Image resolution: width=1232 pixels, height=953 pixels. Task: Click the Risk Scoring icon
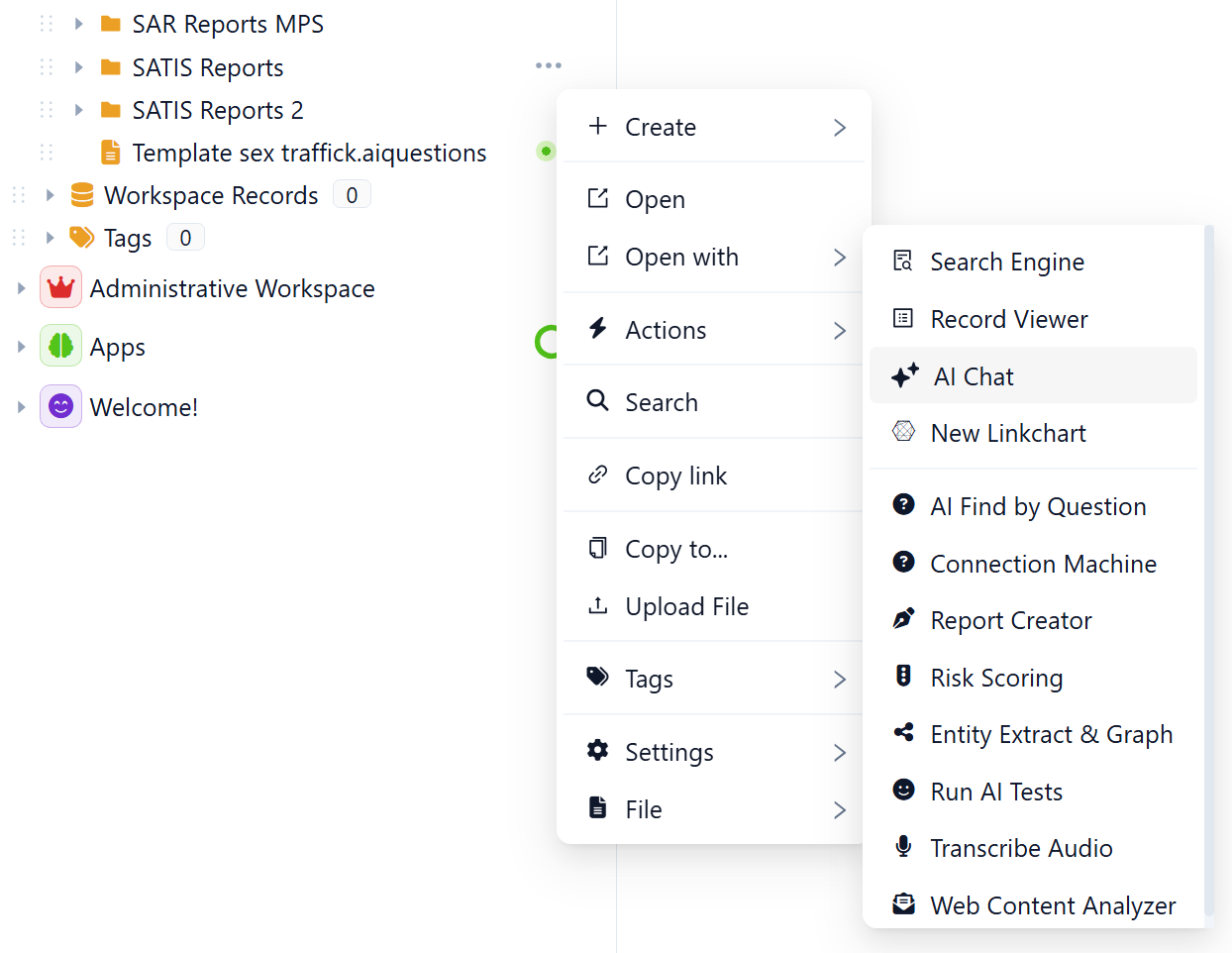pos(903,677)
